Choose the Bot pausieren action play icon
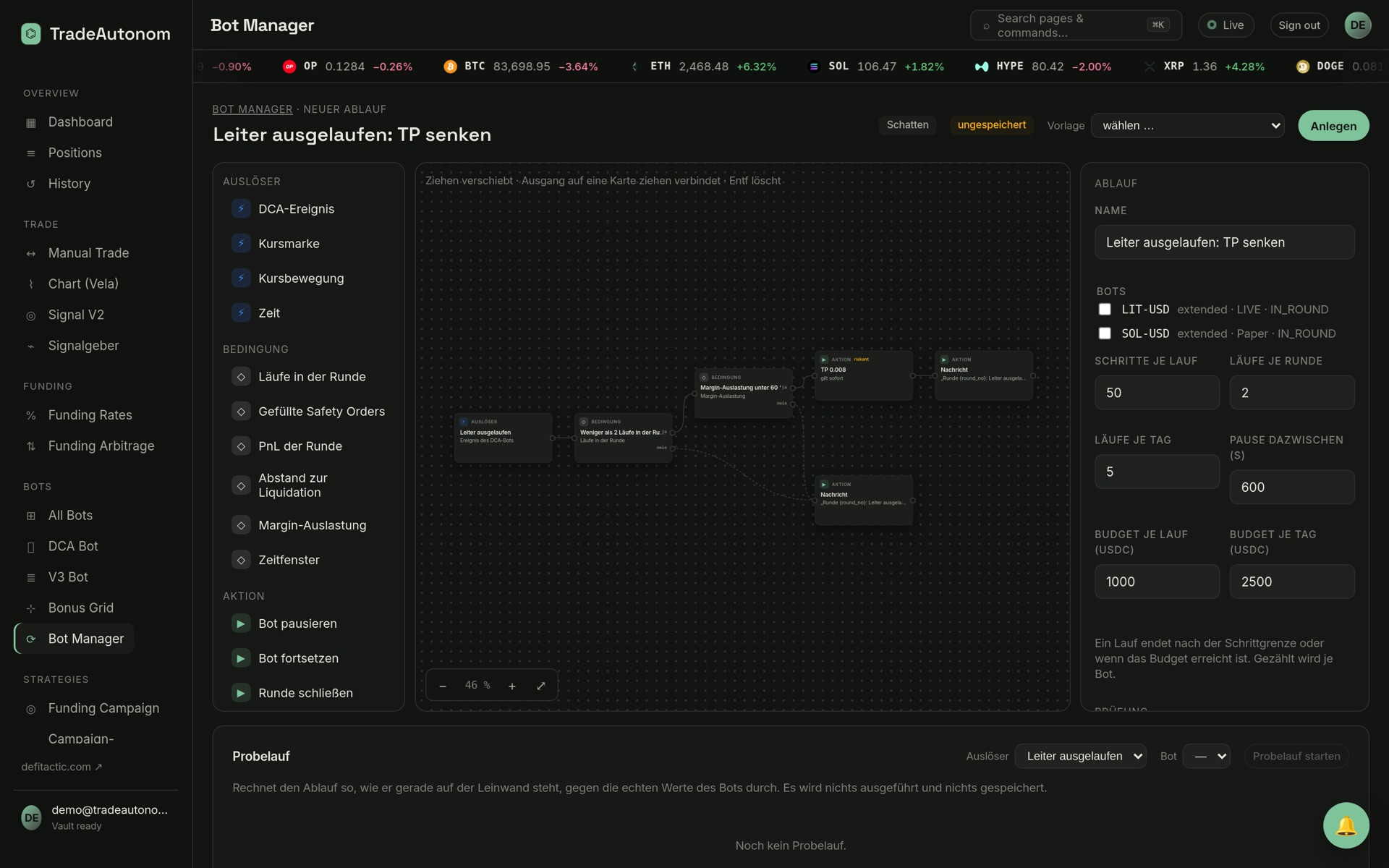The image size is (1389, 868). (x=241, y=624)
